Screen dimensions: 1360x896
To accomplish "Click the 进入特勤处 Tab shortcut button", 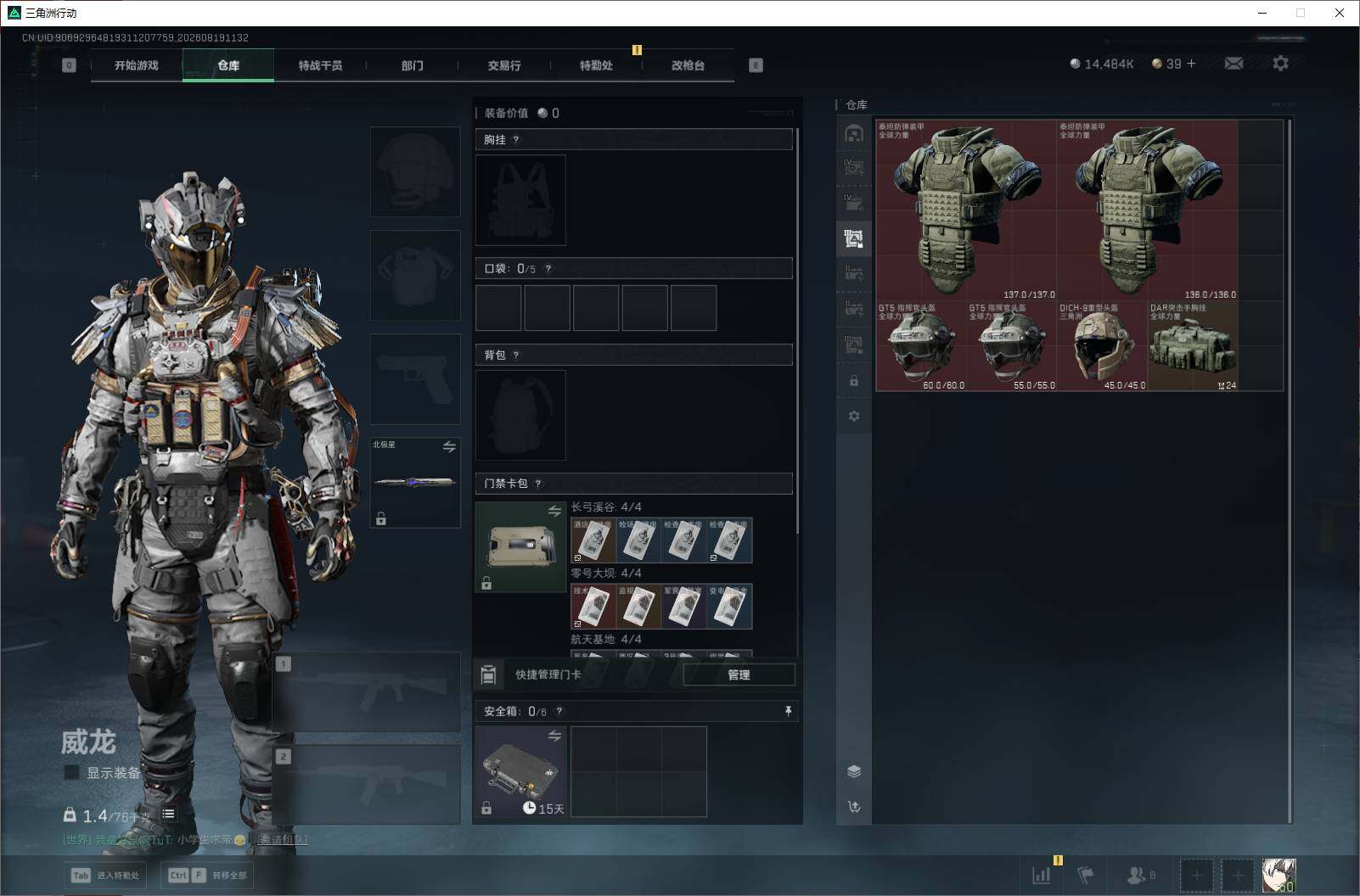I will (106, 875).
